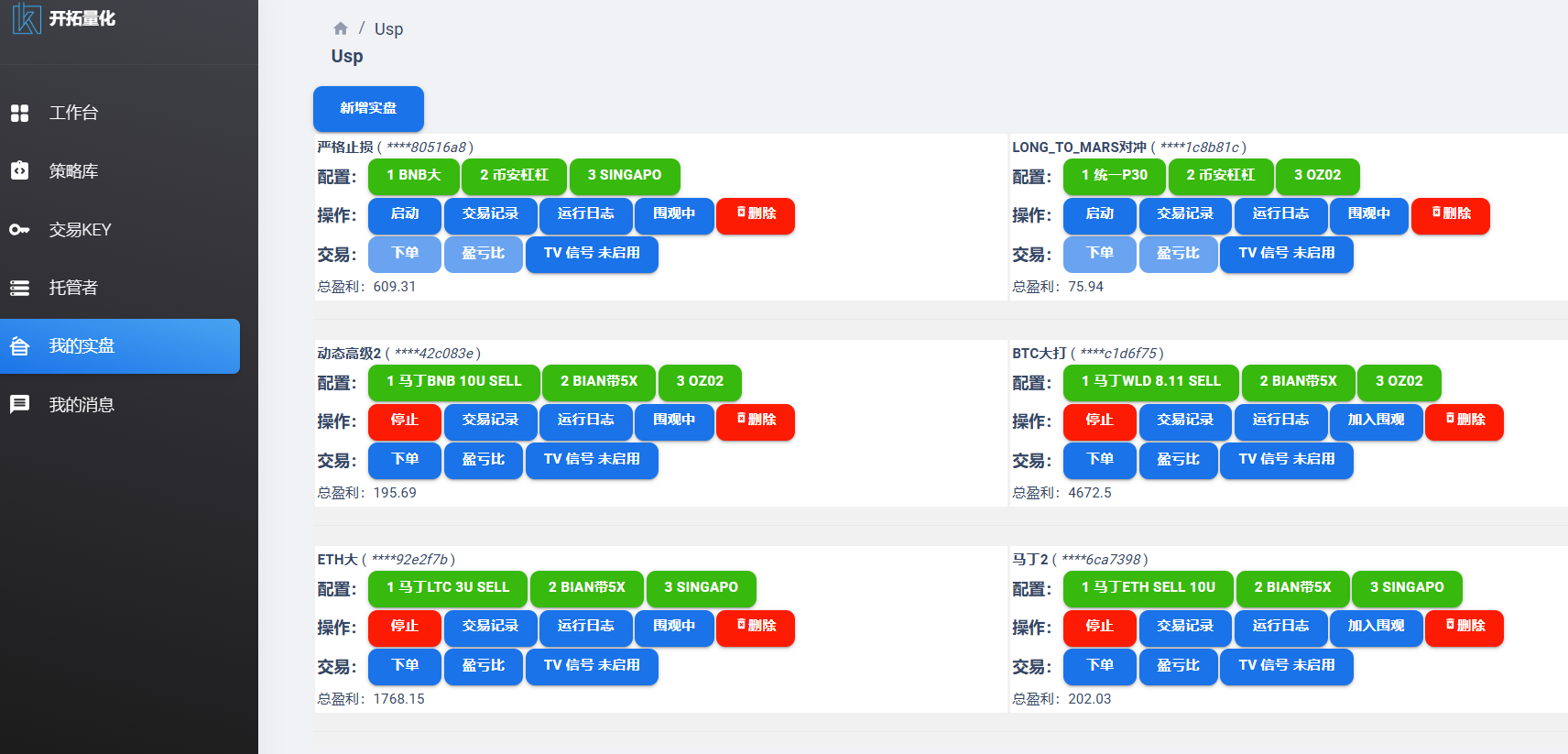
Task: Click the 开拓量化 logo icon
Action: 27,18
